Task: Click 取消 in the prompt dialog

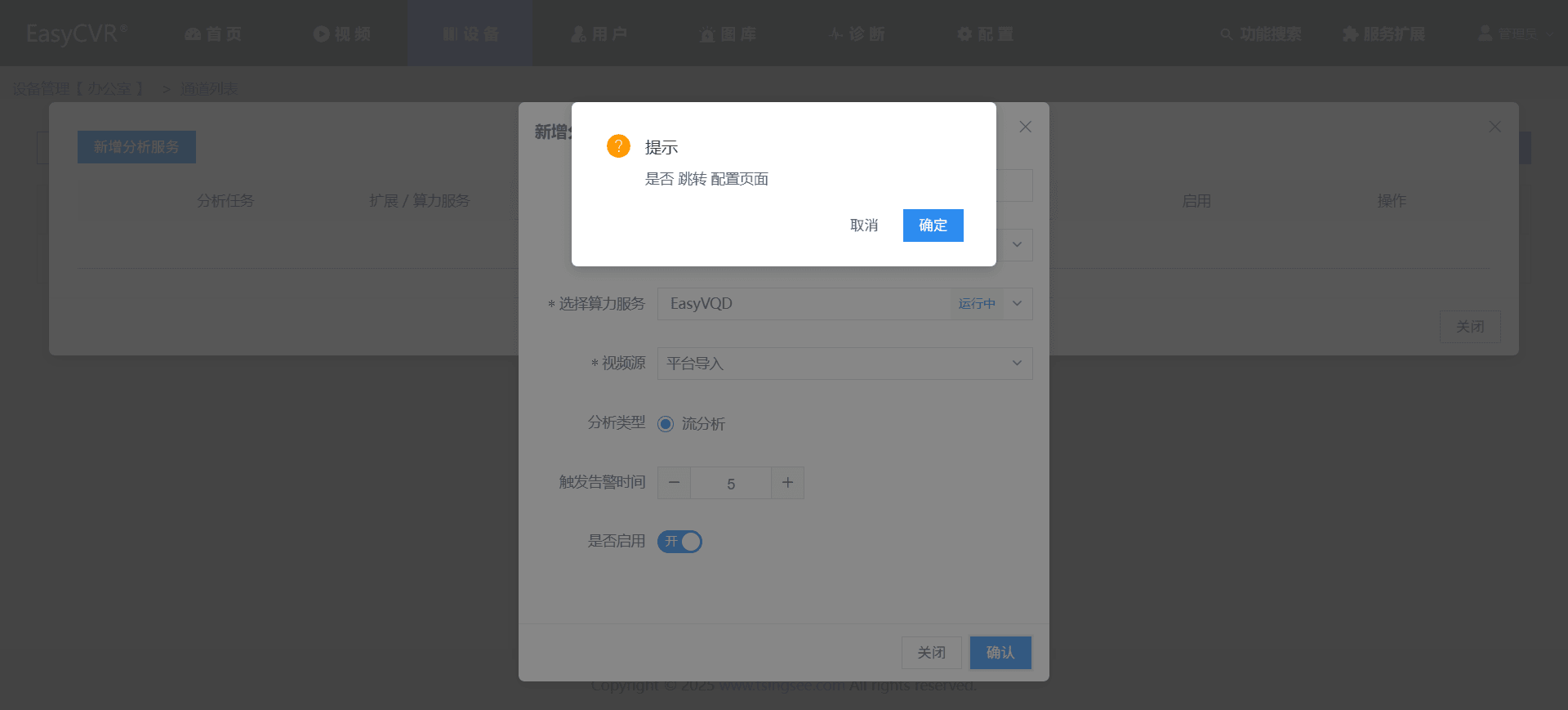Action: [x=864, y=226]
